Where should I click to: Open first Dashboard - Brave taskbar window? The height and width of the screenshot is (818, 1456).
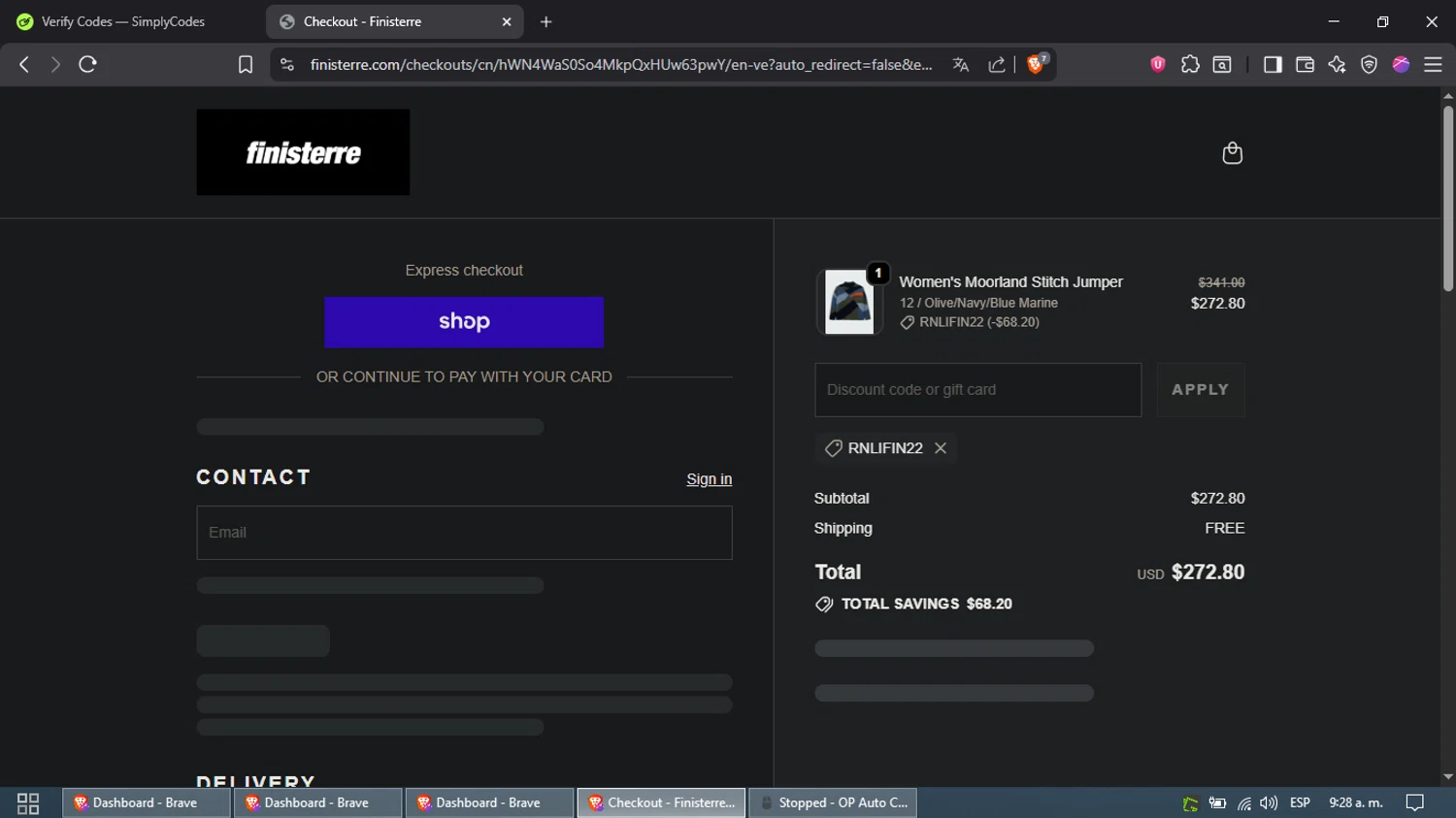point(146,802)
